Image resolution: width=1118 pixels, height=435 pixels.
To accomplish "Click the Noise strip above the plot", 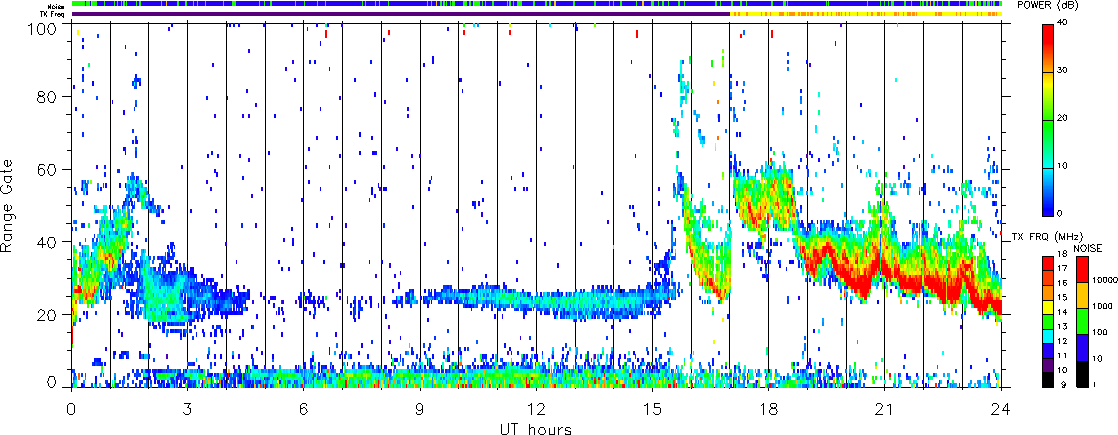I will click(x=536, y=4).
